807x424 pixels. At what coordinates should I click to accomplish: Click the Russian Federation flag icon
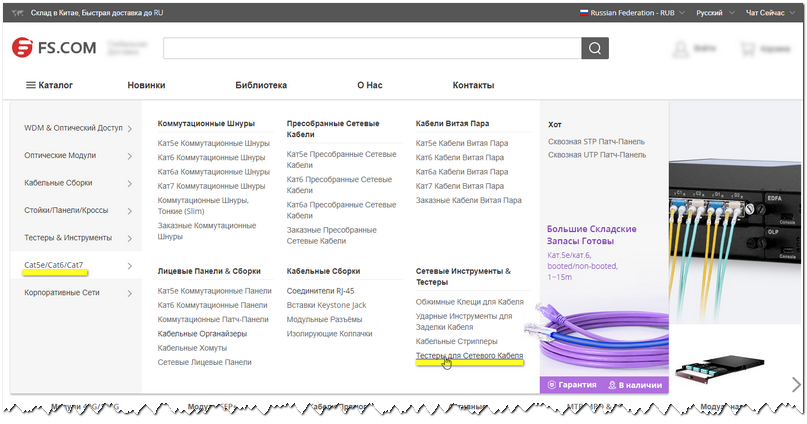[584, 13]
